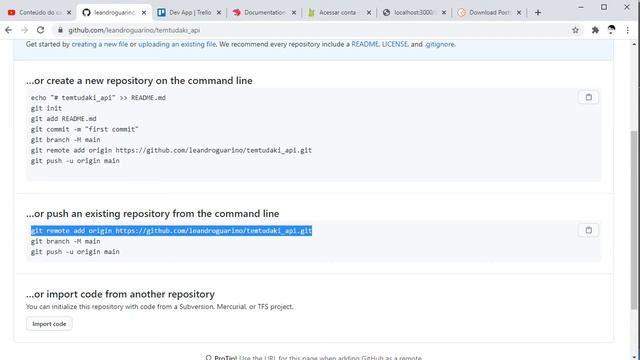
Task: Close the Documentation tab
Action: point(294,13)
